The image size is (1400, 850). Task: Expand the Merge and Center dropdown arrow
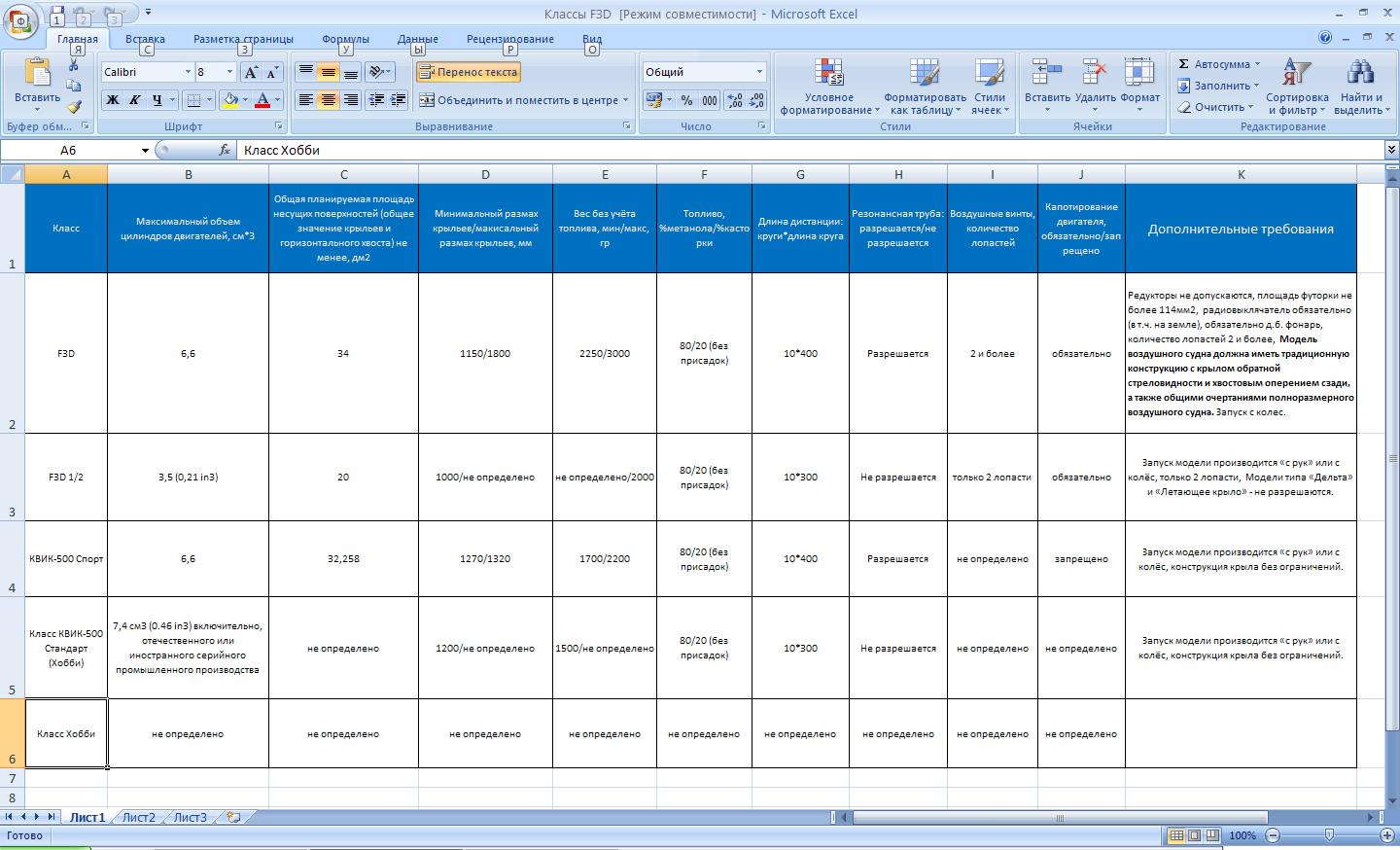[x=625, y=100]
